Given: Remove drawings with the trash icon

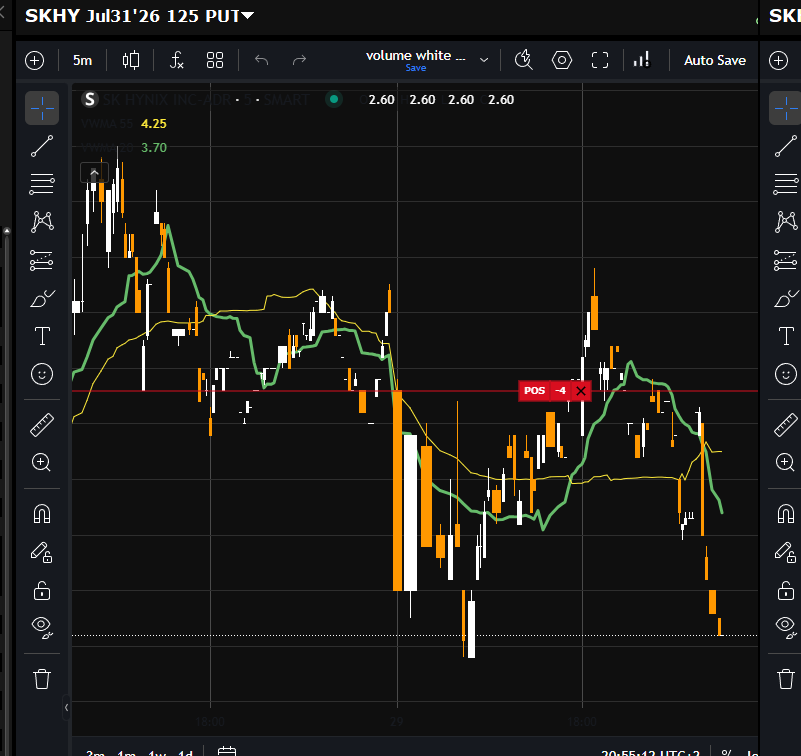Looking at the screenshot, I should (42, 679).
